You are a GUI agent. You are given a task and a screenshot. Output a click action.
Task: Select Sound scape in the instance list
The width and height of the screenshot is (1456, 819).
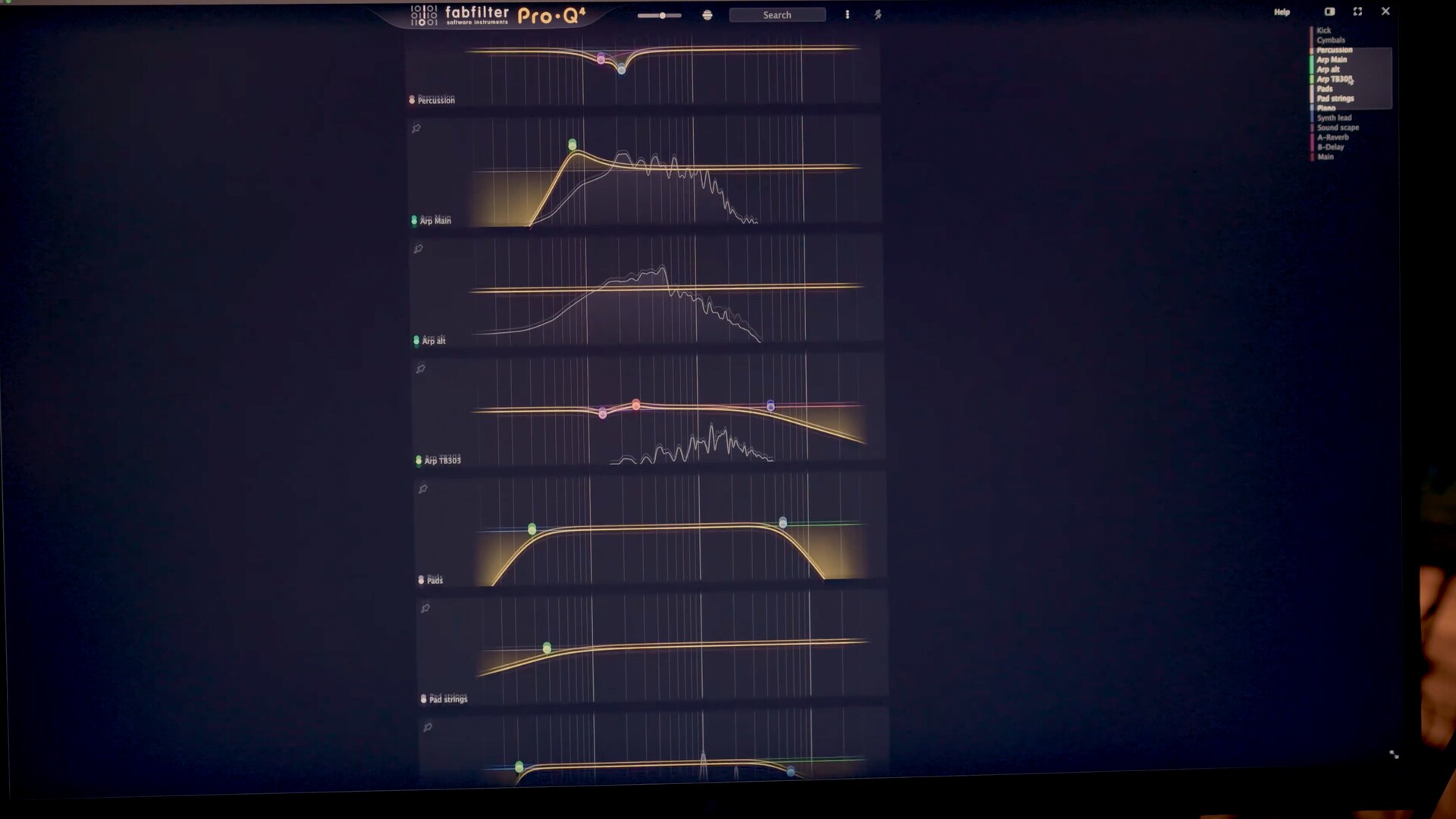click(1338, 128)
